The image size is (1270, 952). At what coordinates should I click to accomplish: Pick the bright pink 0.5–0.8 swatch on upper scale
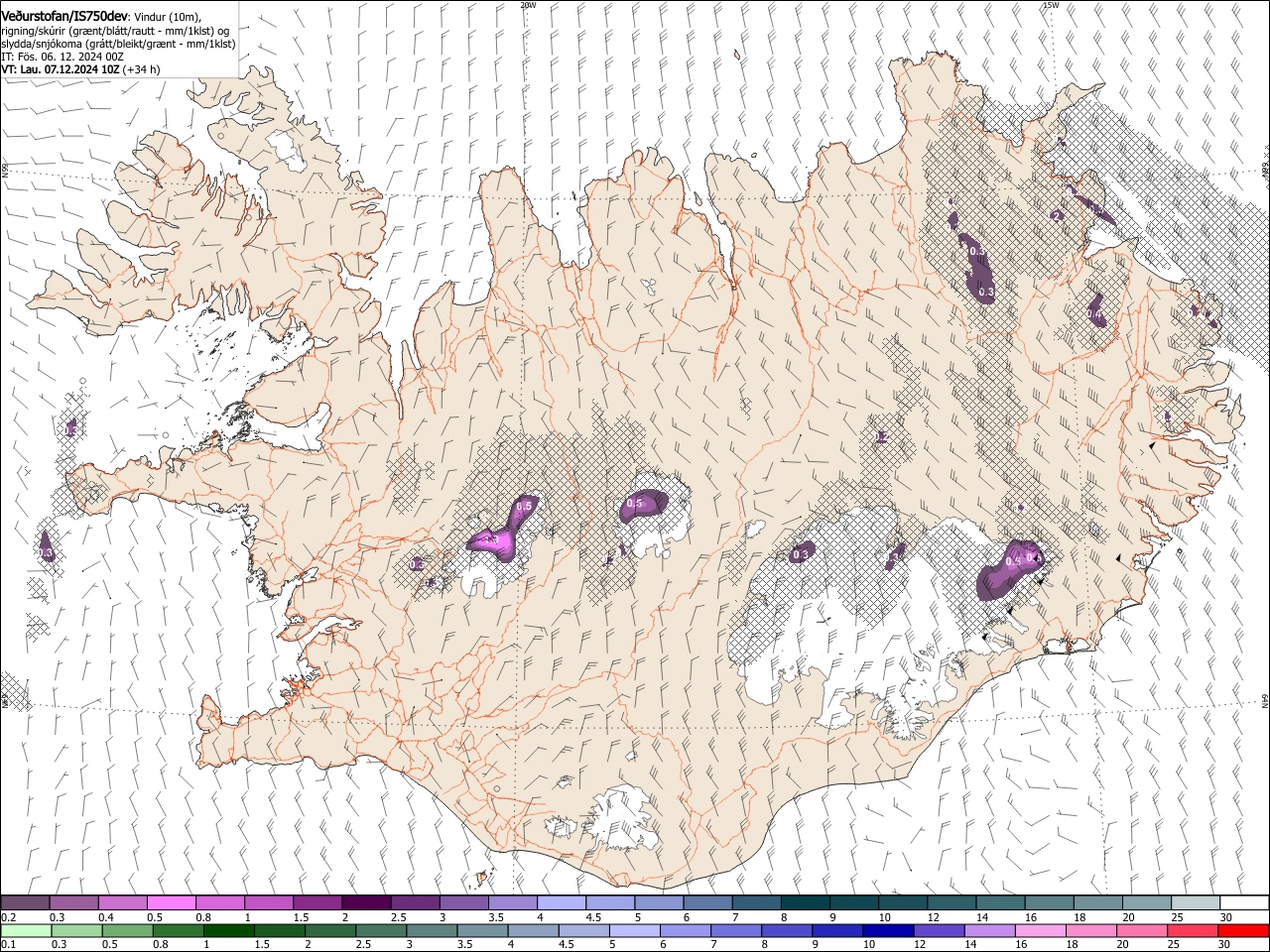point(171,903)
